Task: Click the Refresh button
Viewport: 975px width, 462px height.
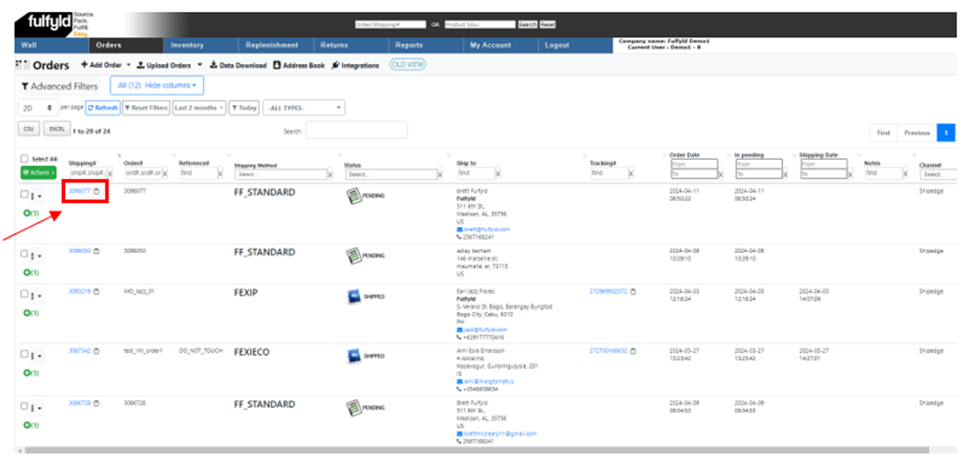Action: (x=105, y=107)
